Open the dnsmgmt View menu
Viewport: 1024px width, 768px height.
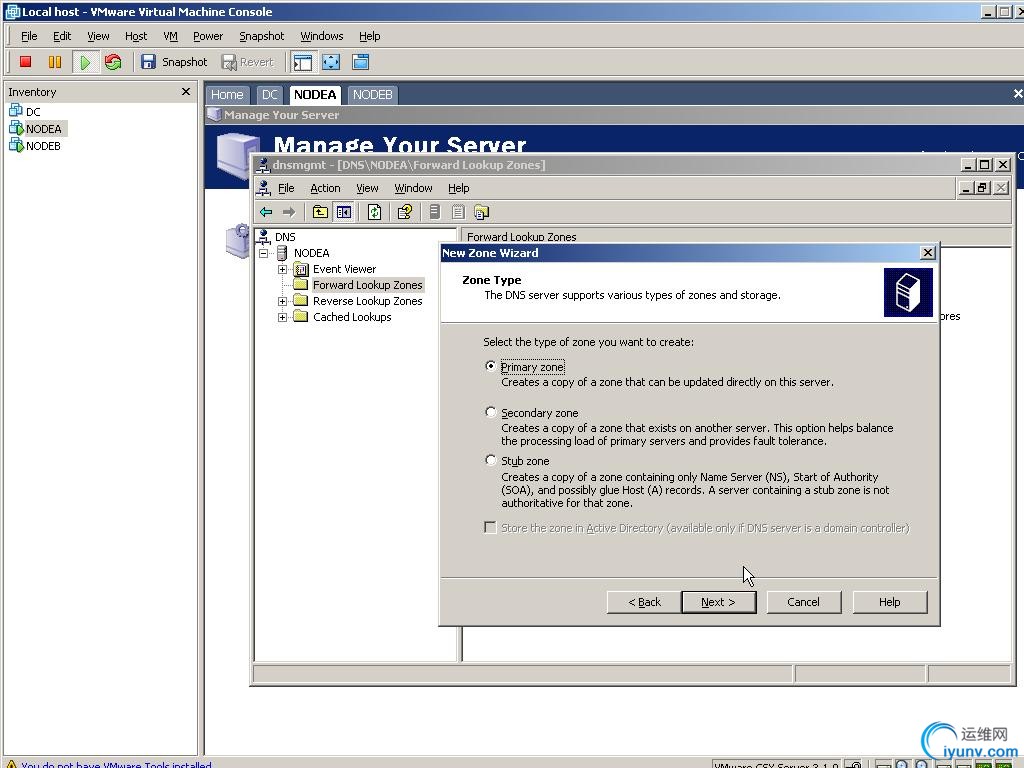pyautogui.click(x=367, y=188)
